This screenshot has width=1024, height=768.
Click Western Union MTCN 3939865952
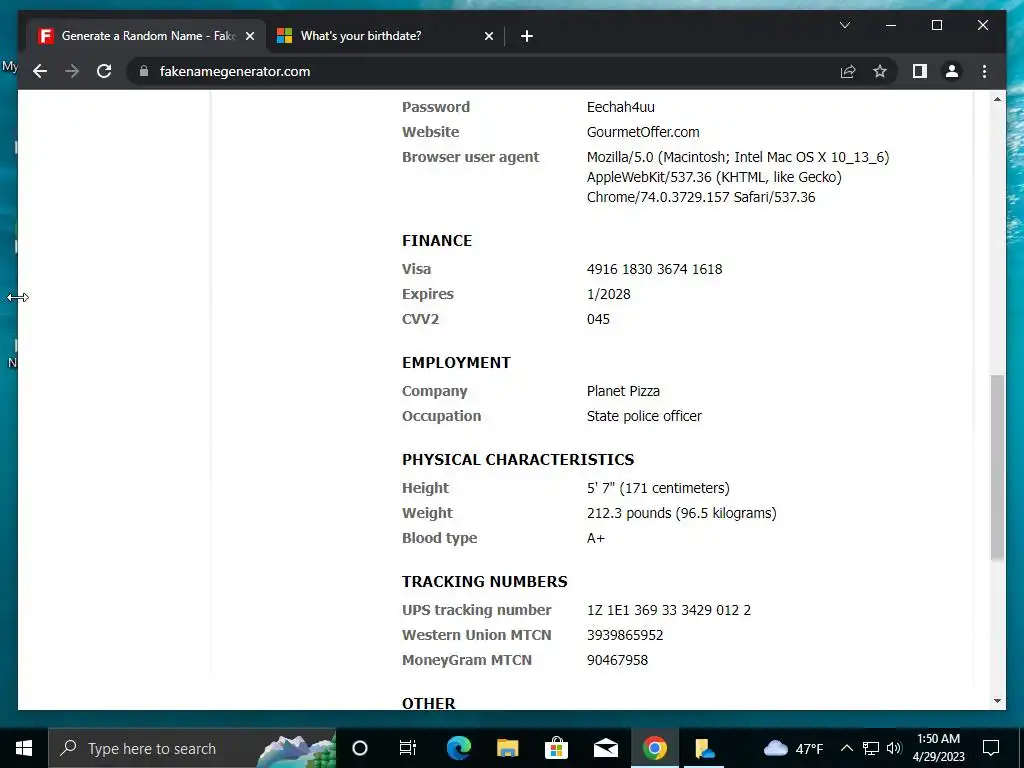(625, 635)
